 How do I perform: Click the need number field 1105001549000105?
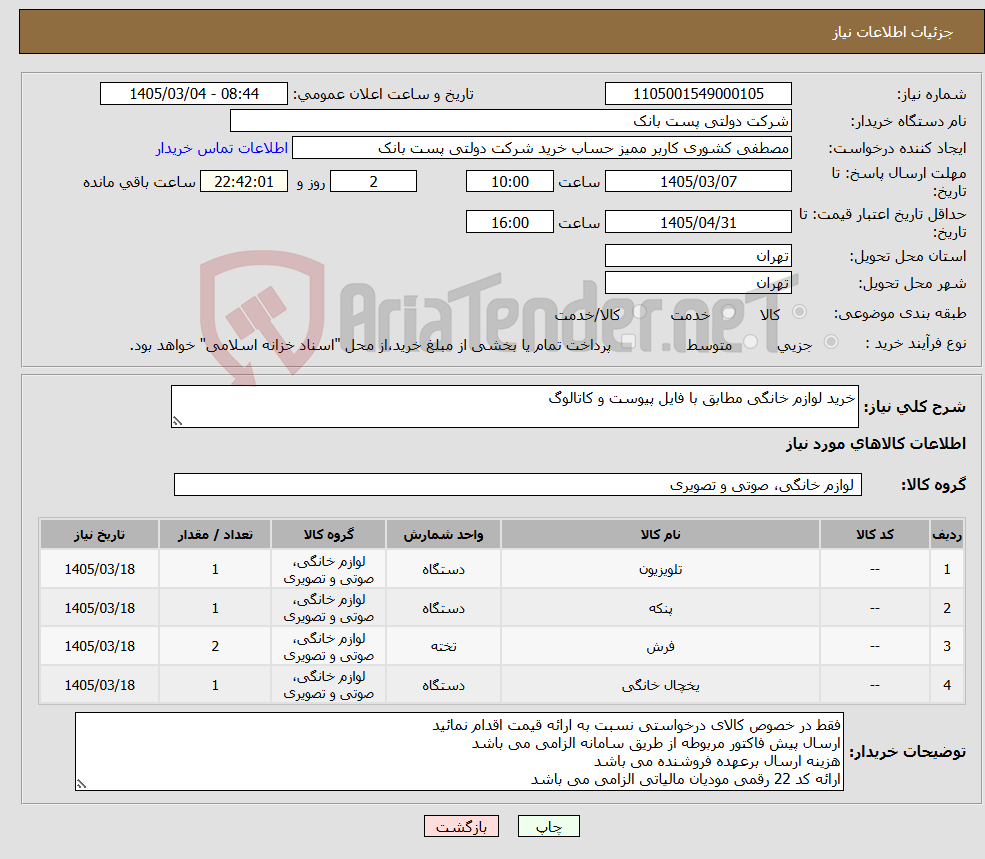tap(698, 94)
